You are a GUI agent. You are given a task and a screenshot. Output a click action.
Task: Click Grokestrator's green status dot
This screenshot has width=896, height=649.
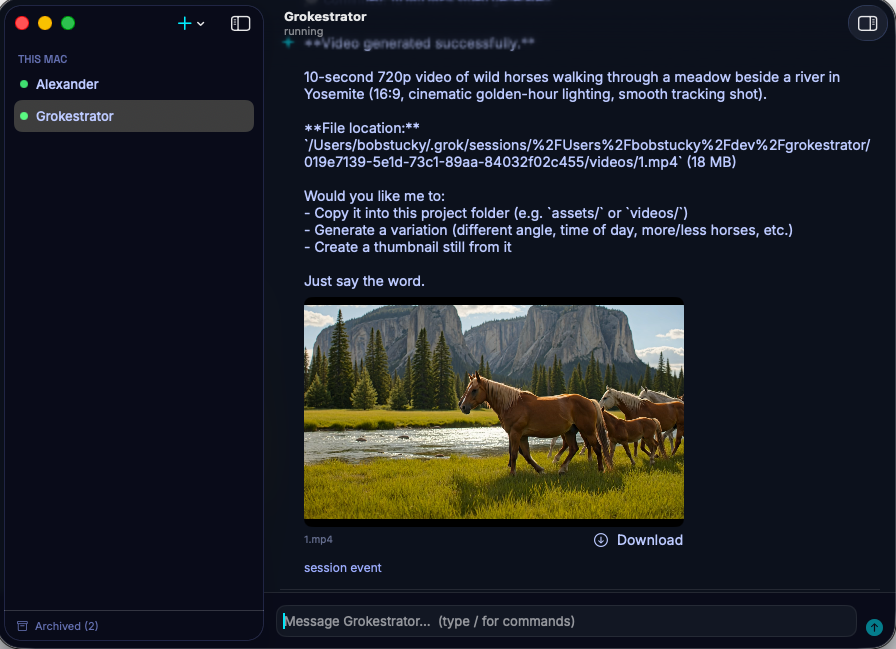click(24, 116)
